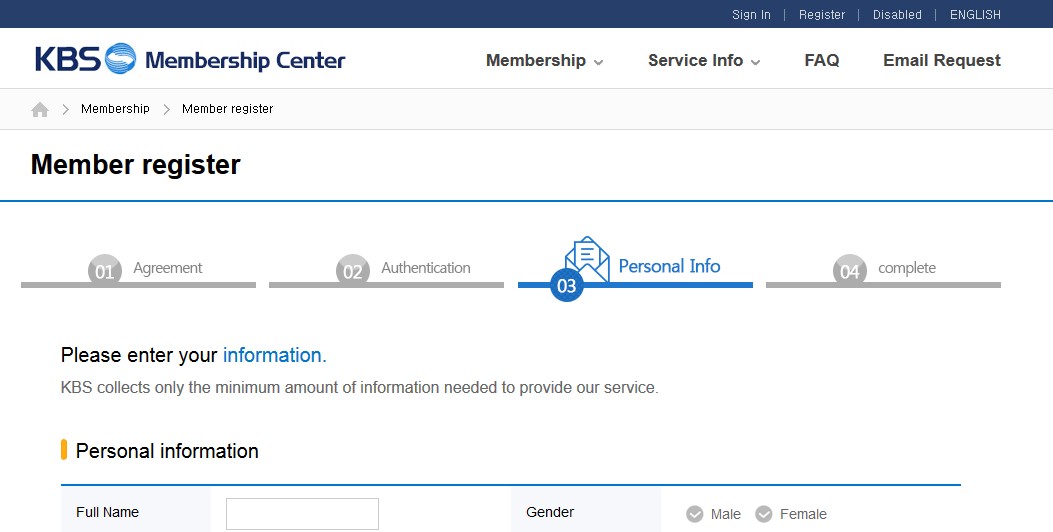1053x532 pixels.
Task: Expand the Service Info menu dropdown
Action: click(x=704, y=61)
